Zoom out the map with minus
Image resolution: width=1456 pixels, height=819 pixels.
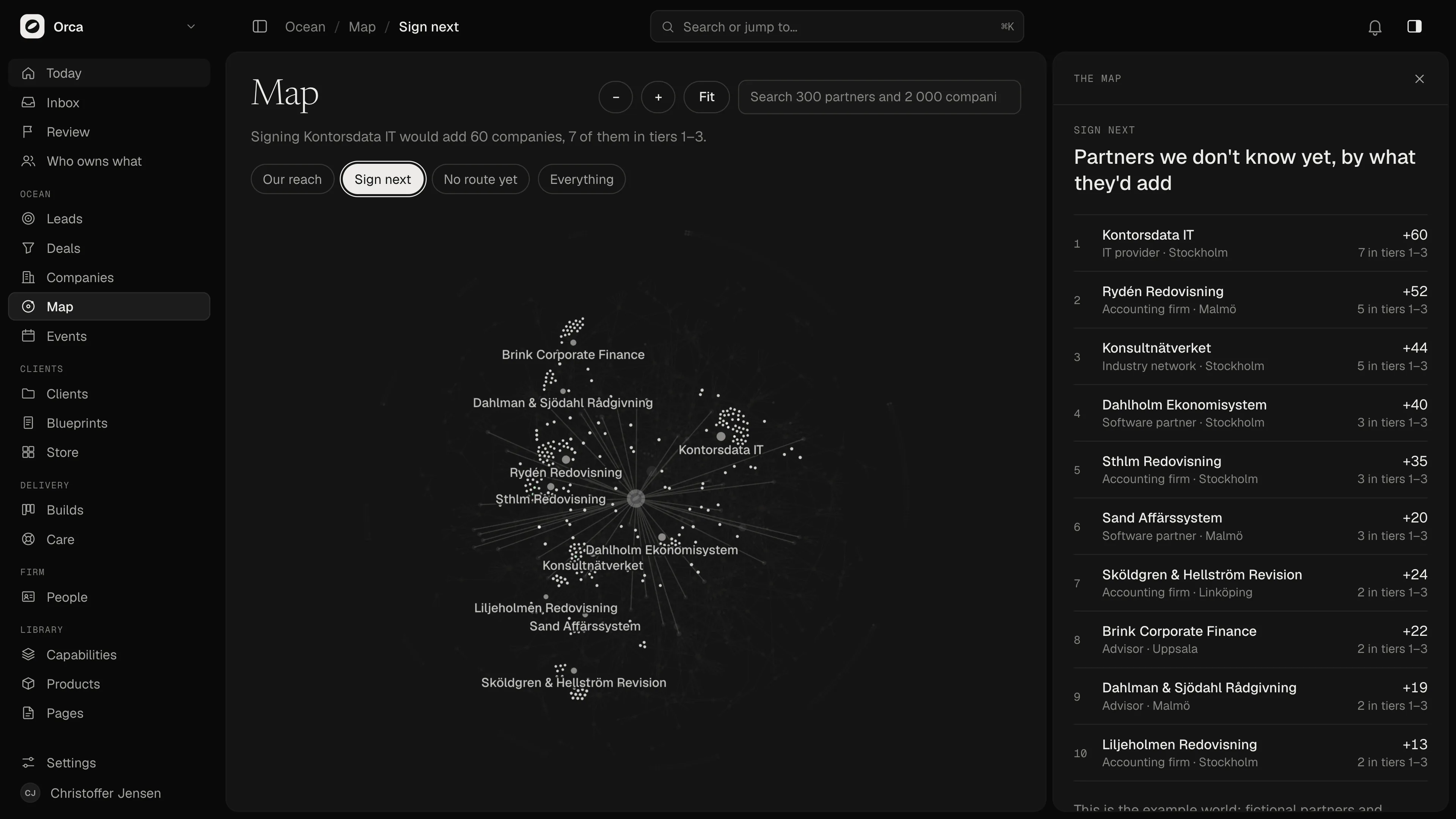[x=615, y=97]
